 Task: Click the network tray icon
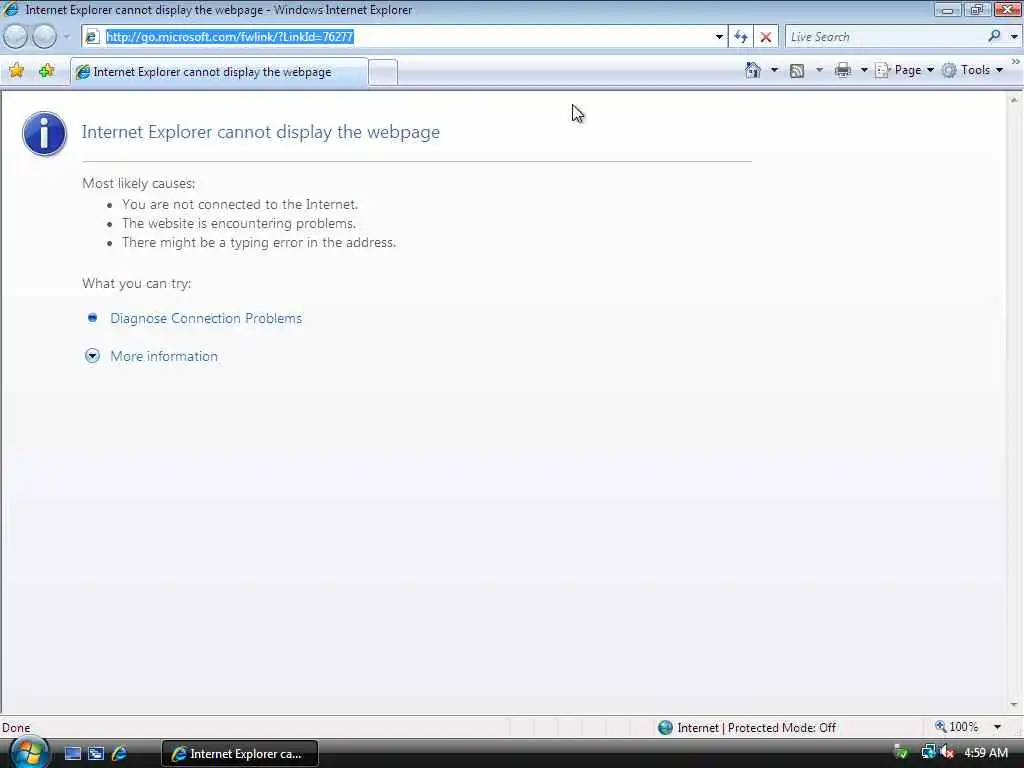928,752
